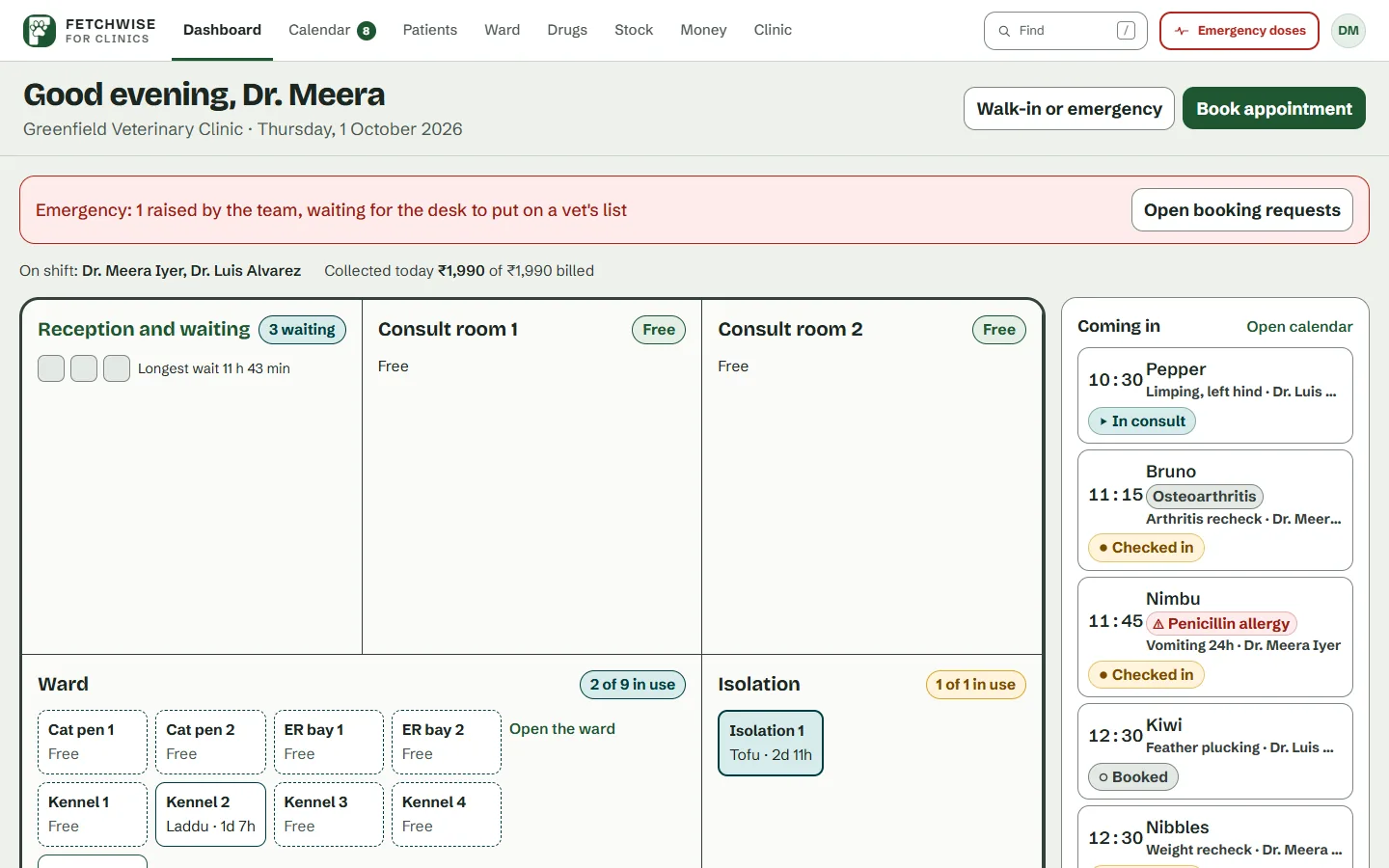This screenshot has width=1389, height=868.
Task: Select the Kennel 1 slot
Action: pyautogui.click(x=93, y=814)
